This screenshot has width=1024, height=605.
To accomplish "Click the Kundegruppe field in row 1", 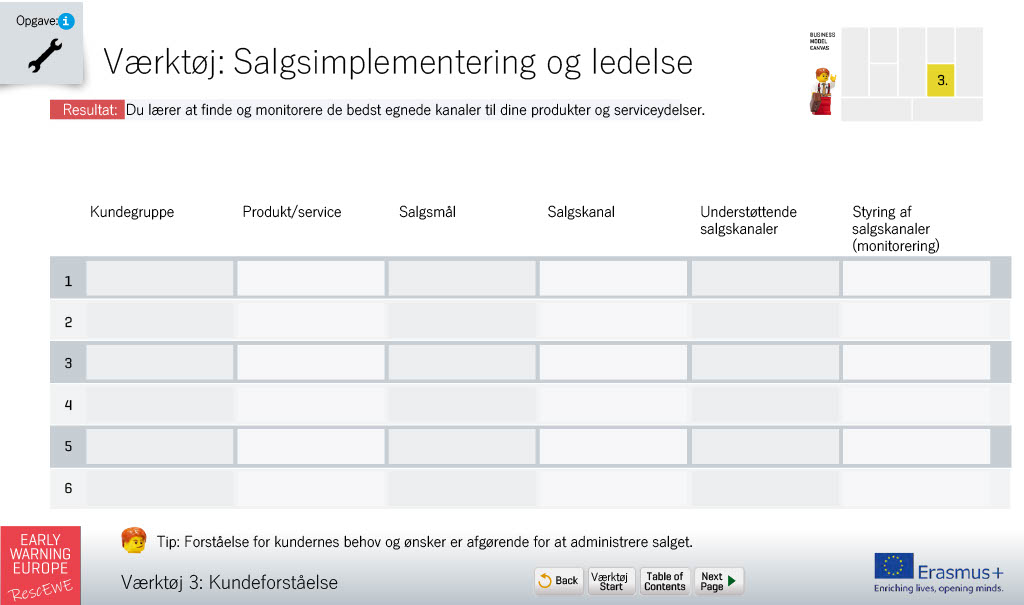I will 159,278.
